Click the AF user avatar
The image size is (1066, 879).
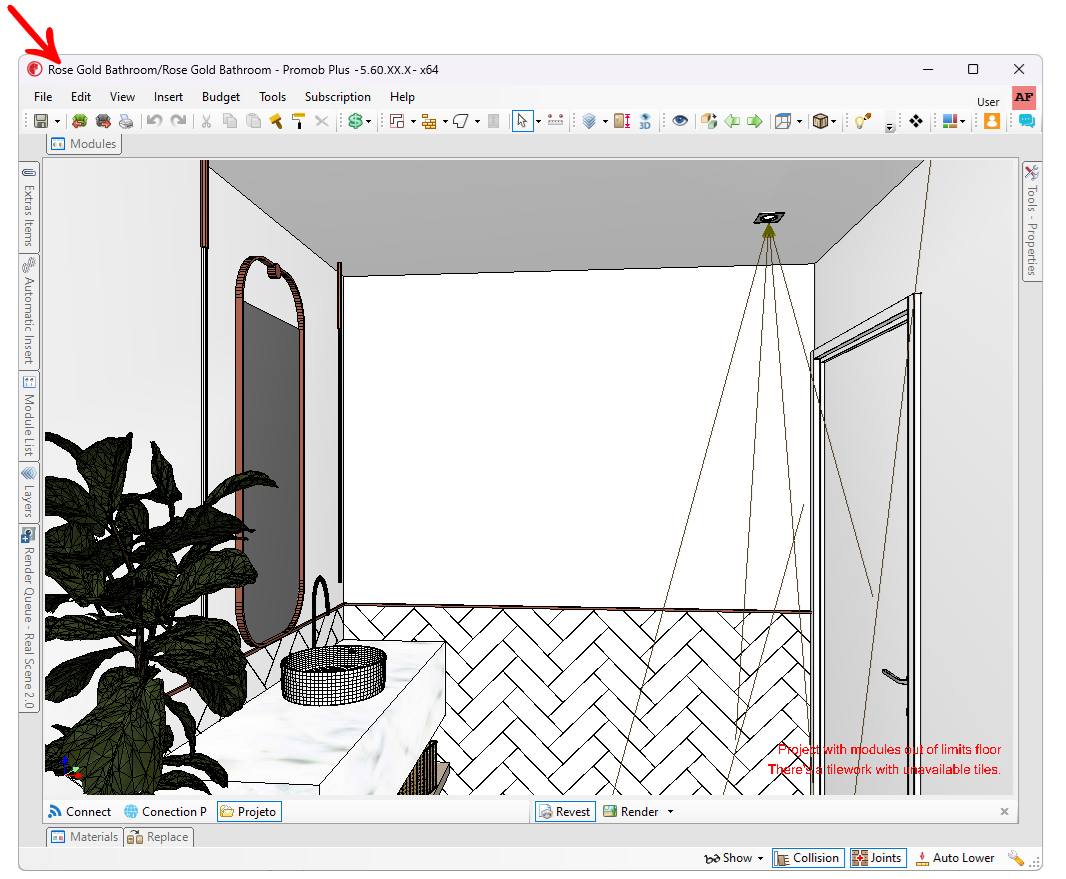(x=1024, y=98)
